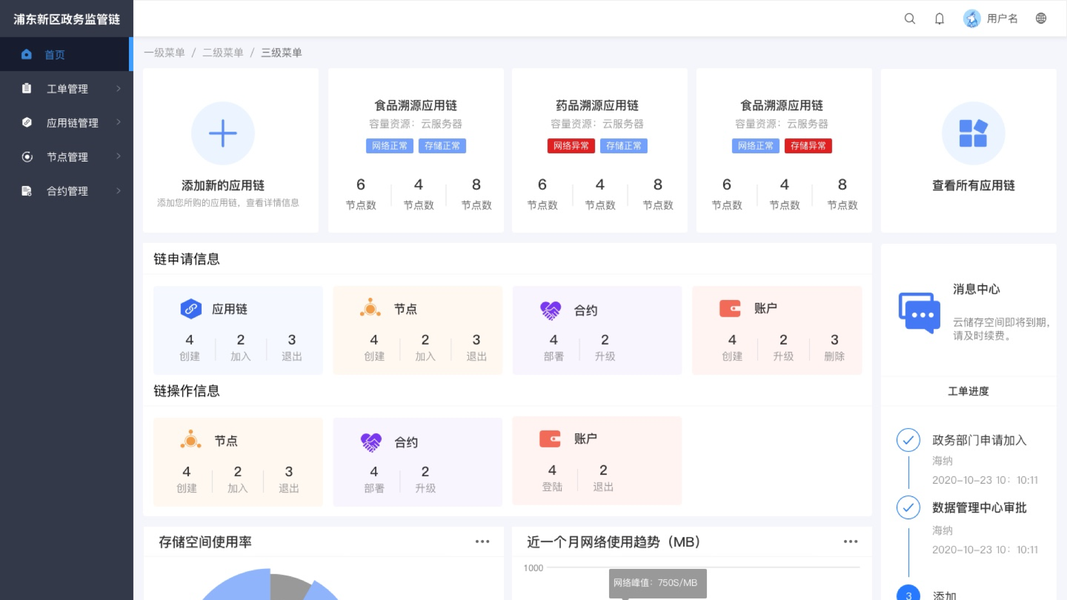Viewport: 1067px width, 600px height.
Task: Click checkmark circle for 数据管理中心审批
Action: 908,507
